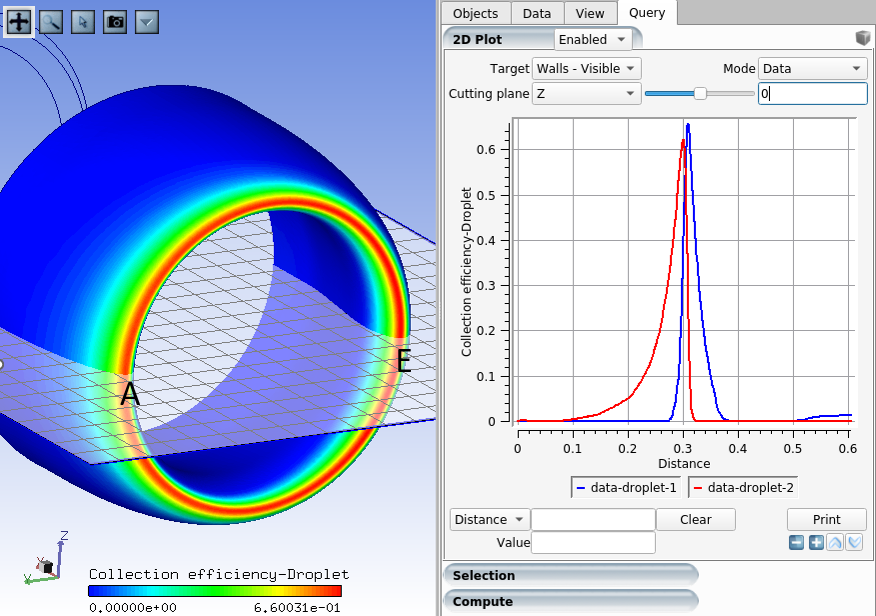The image size is (876, 616).
Task: Activate the zoom magnifier tool
Action: point(51,21)
